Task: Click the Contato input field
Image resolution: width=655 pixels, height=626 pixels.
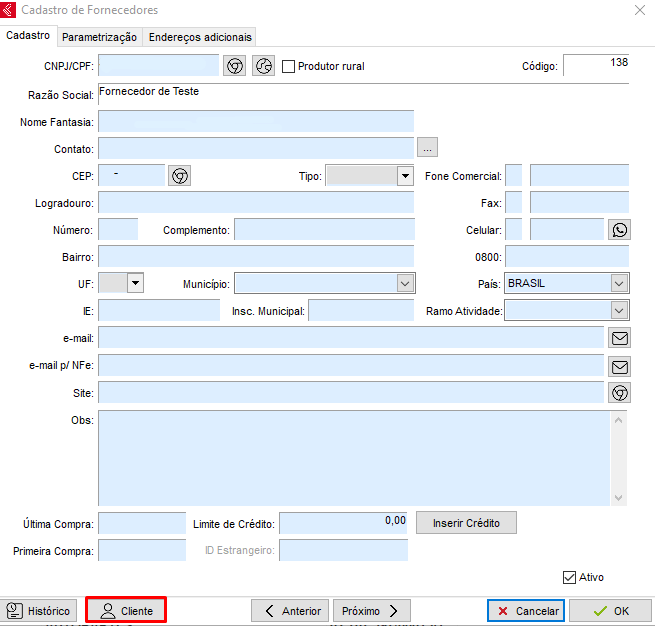Action: coord(256,148)
